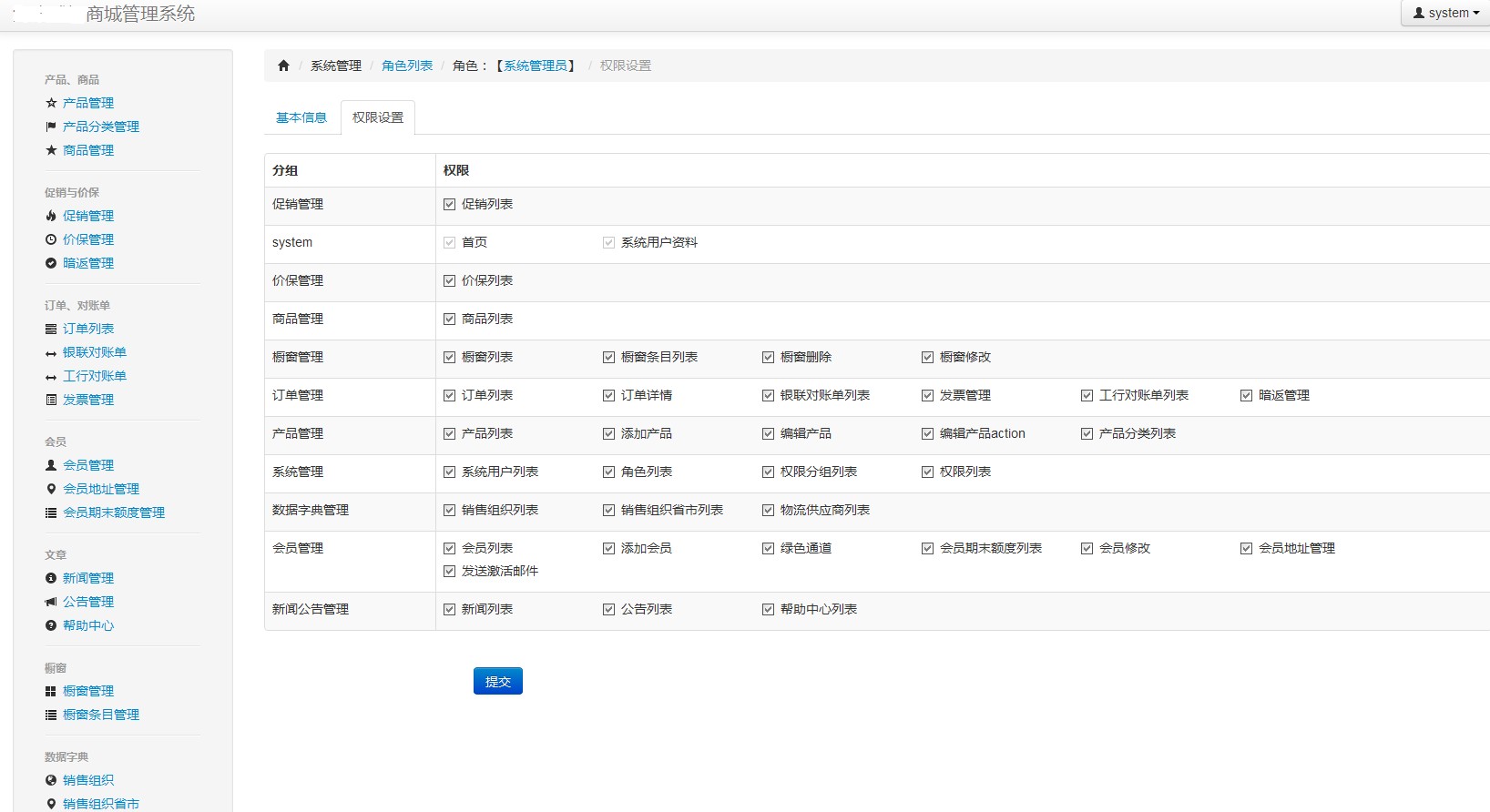Click list icon beside 订单列表
This screenshot has width=1490, height=812.
[x=51, y=329]
